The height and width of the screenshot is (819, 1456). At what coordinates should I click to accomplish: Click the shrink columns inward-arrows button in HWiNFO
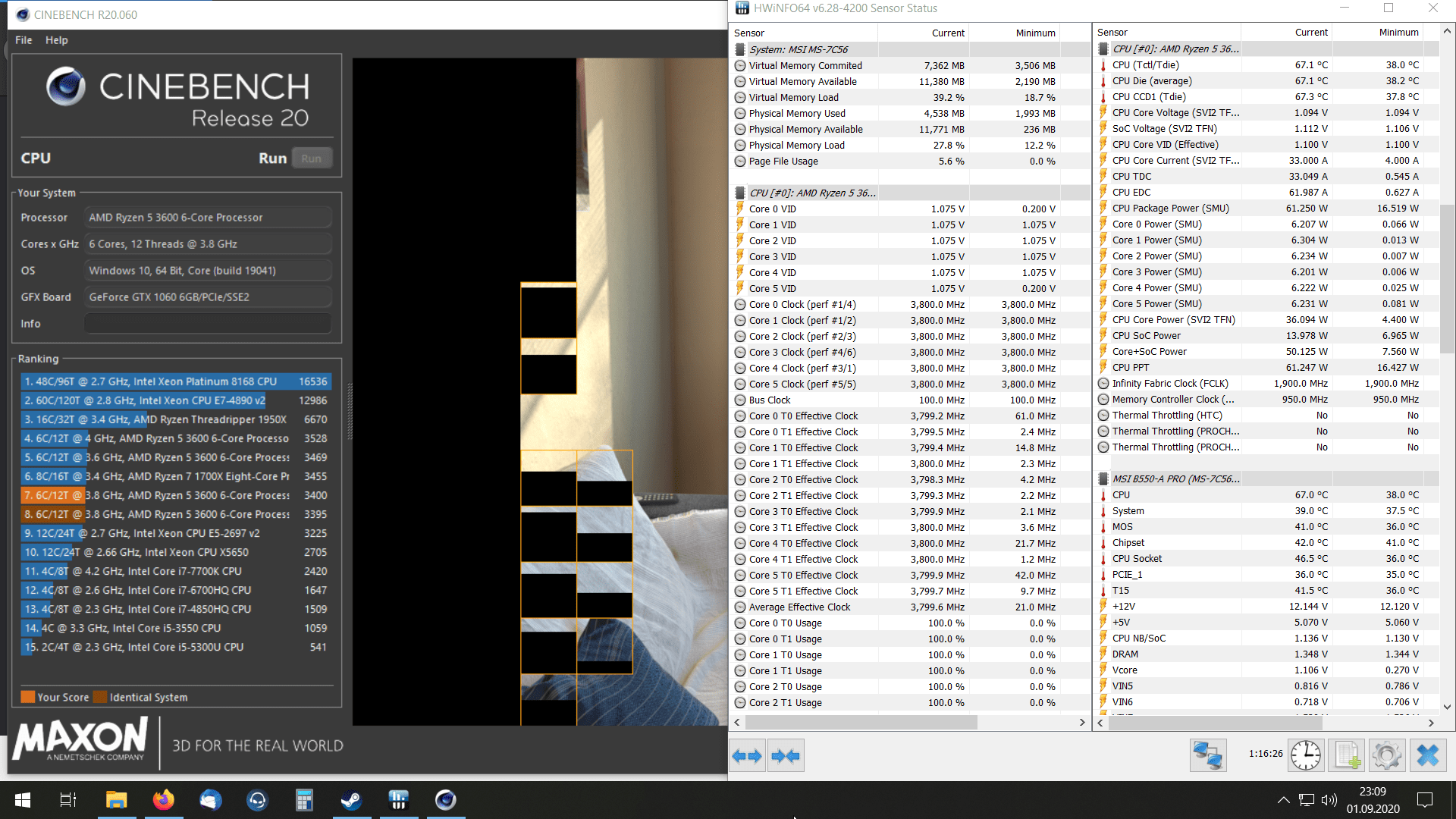tap(785, 755)
